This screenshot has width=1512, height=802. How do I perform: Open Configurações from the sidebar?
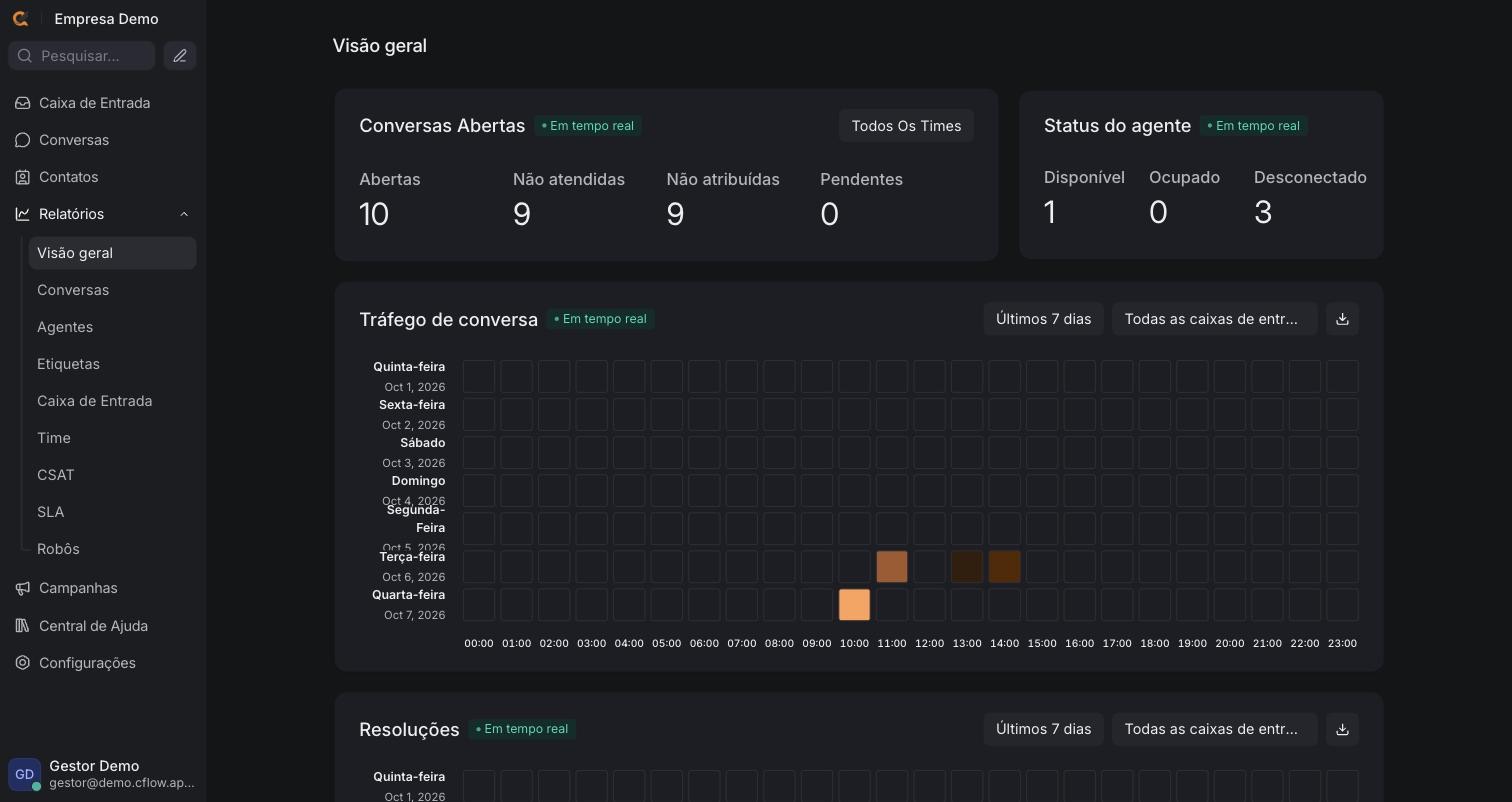[102, 663]
